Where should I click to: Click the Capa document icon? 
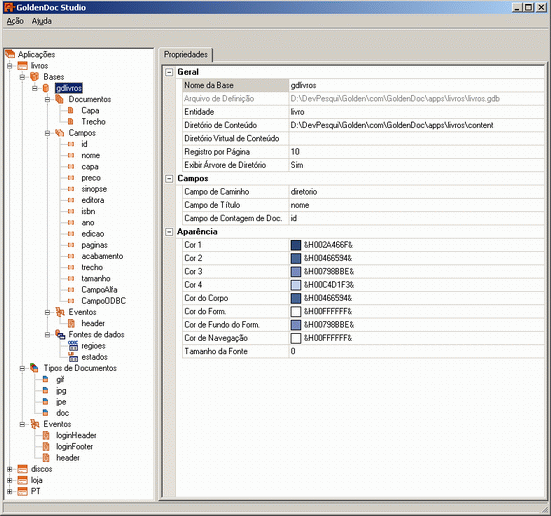[71, 110]
